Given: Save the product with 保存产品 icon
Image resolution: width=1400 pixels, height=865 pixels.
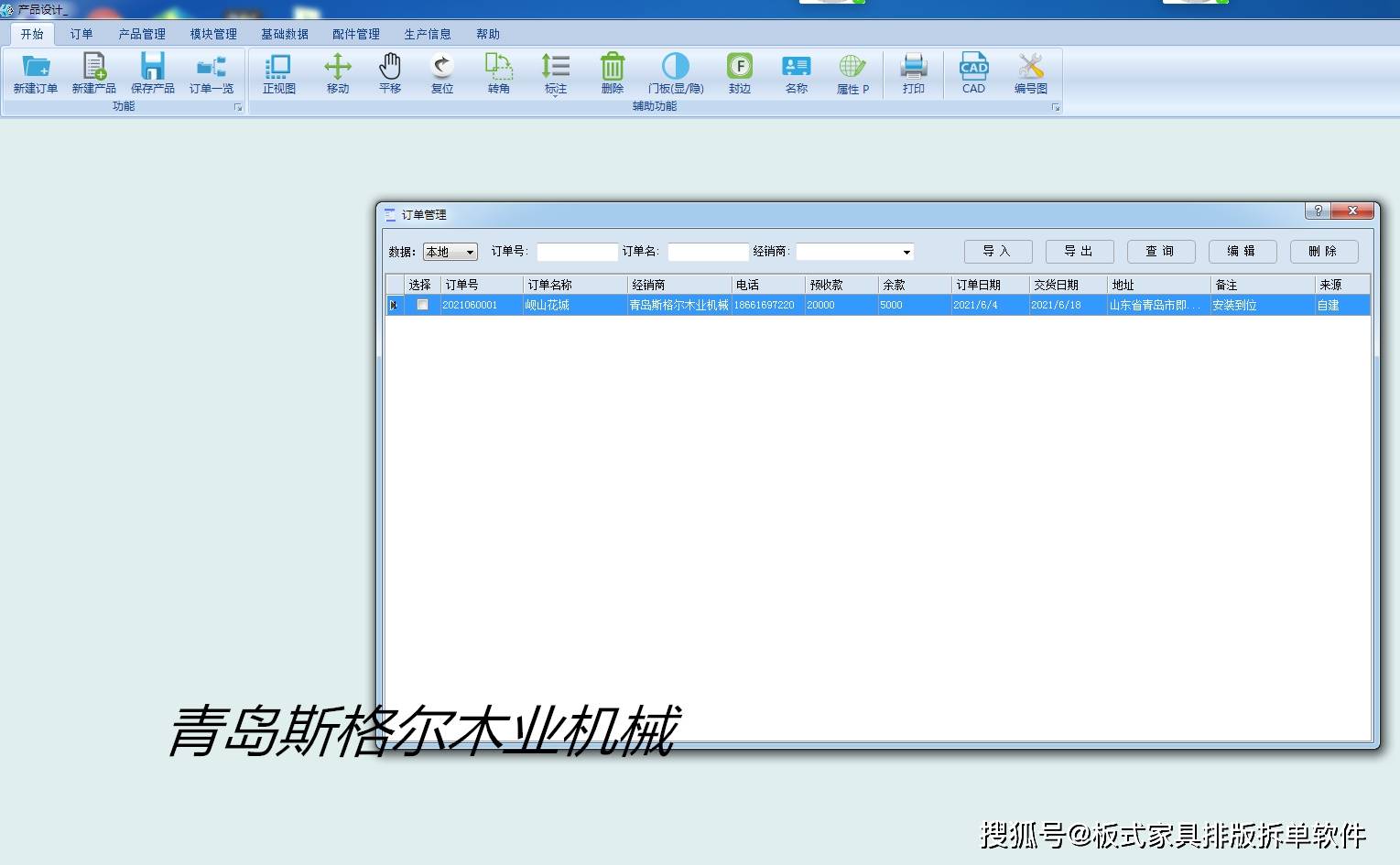Looking at the screenshot, I should click(153, 73).
